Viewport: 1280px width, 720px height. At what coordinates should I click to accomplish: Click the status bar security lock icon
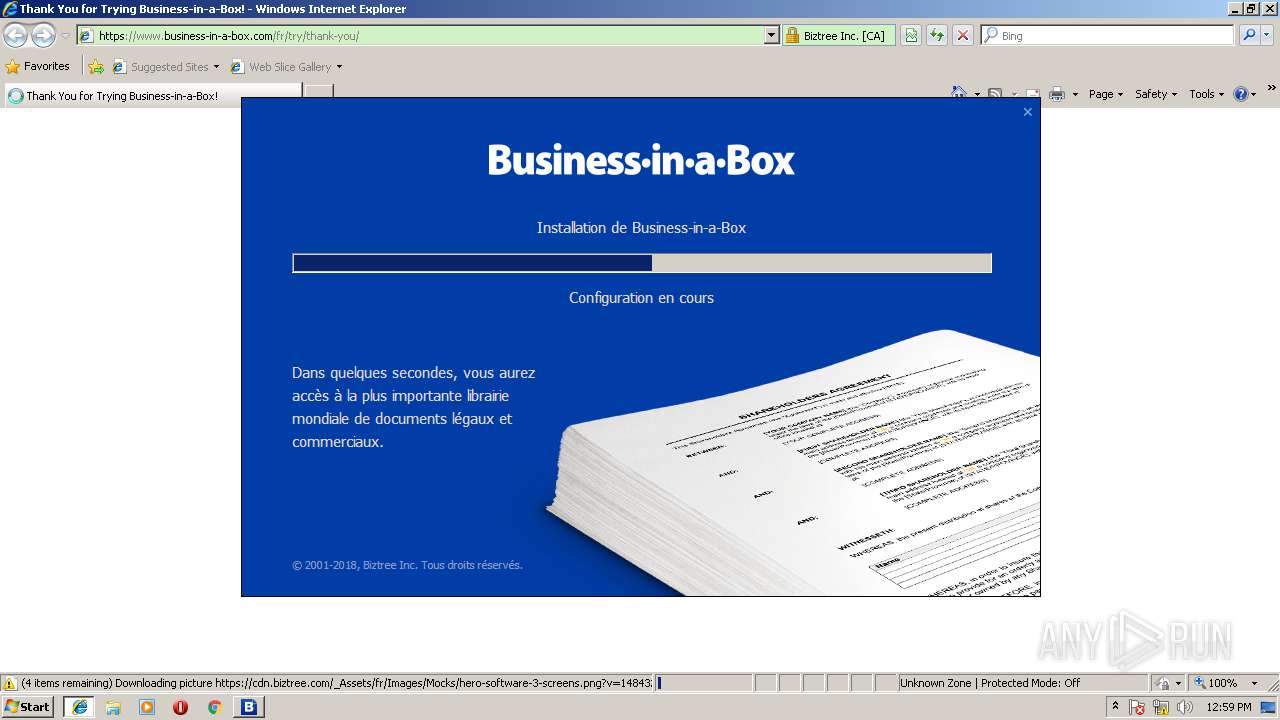(1164, 683)
